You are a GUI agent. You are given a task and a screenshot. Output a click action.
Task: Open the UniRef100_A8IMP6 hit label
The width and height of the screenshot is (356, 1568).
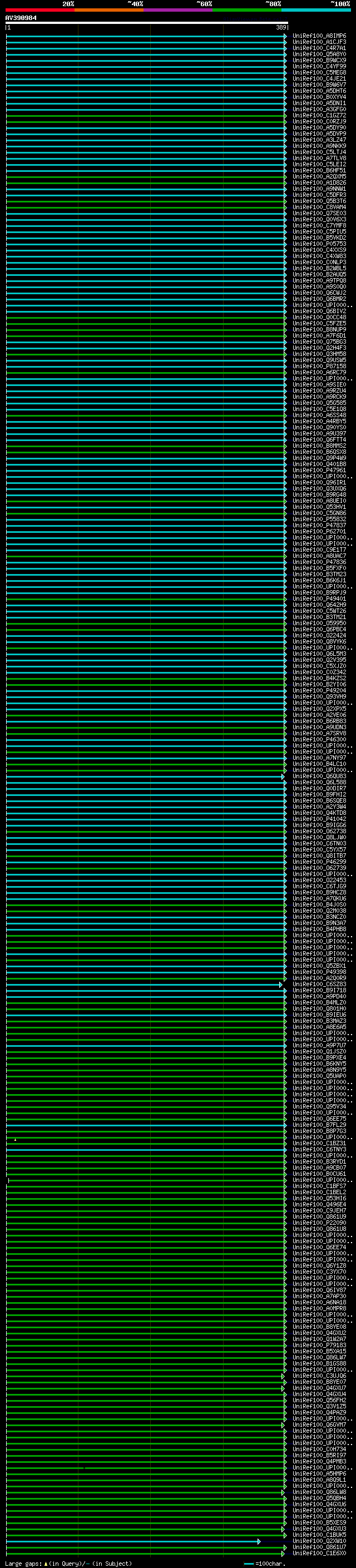coord(319,36)
